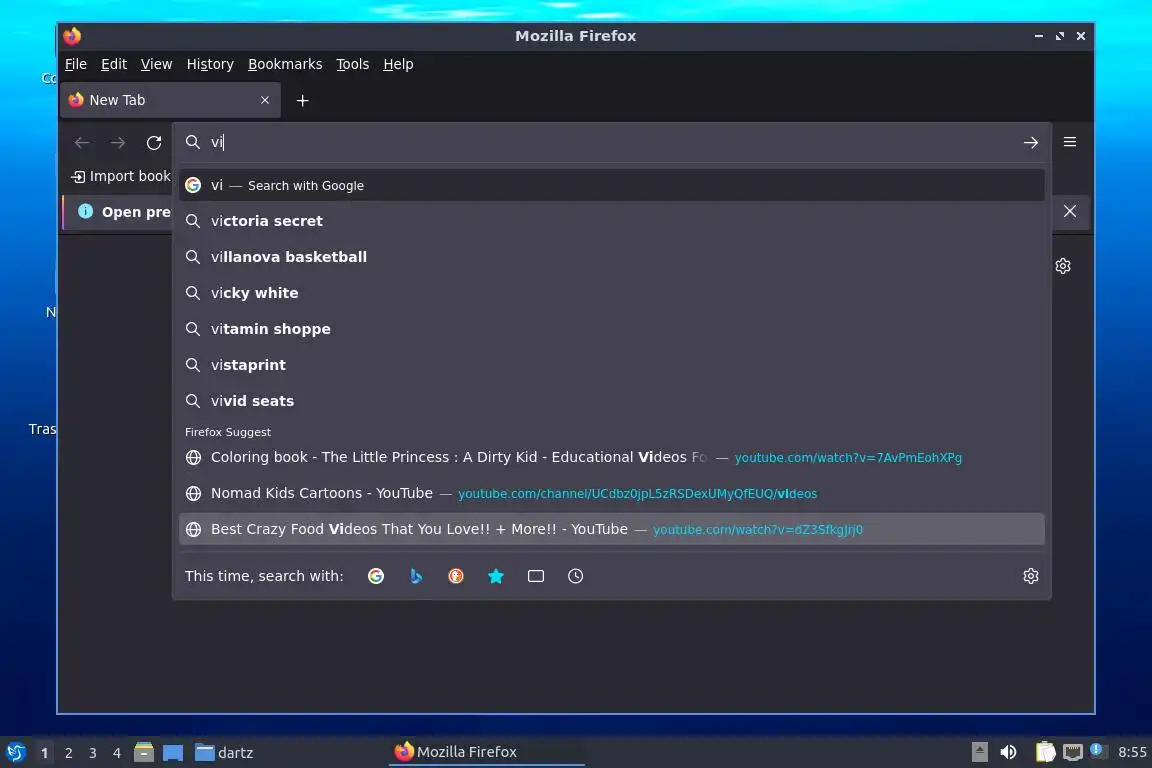Click the network monitor tray icon
The image size is (1152, 768).
(x=1073, y=752)
